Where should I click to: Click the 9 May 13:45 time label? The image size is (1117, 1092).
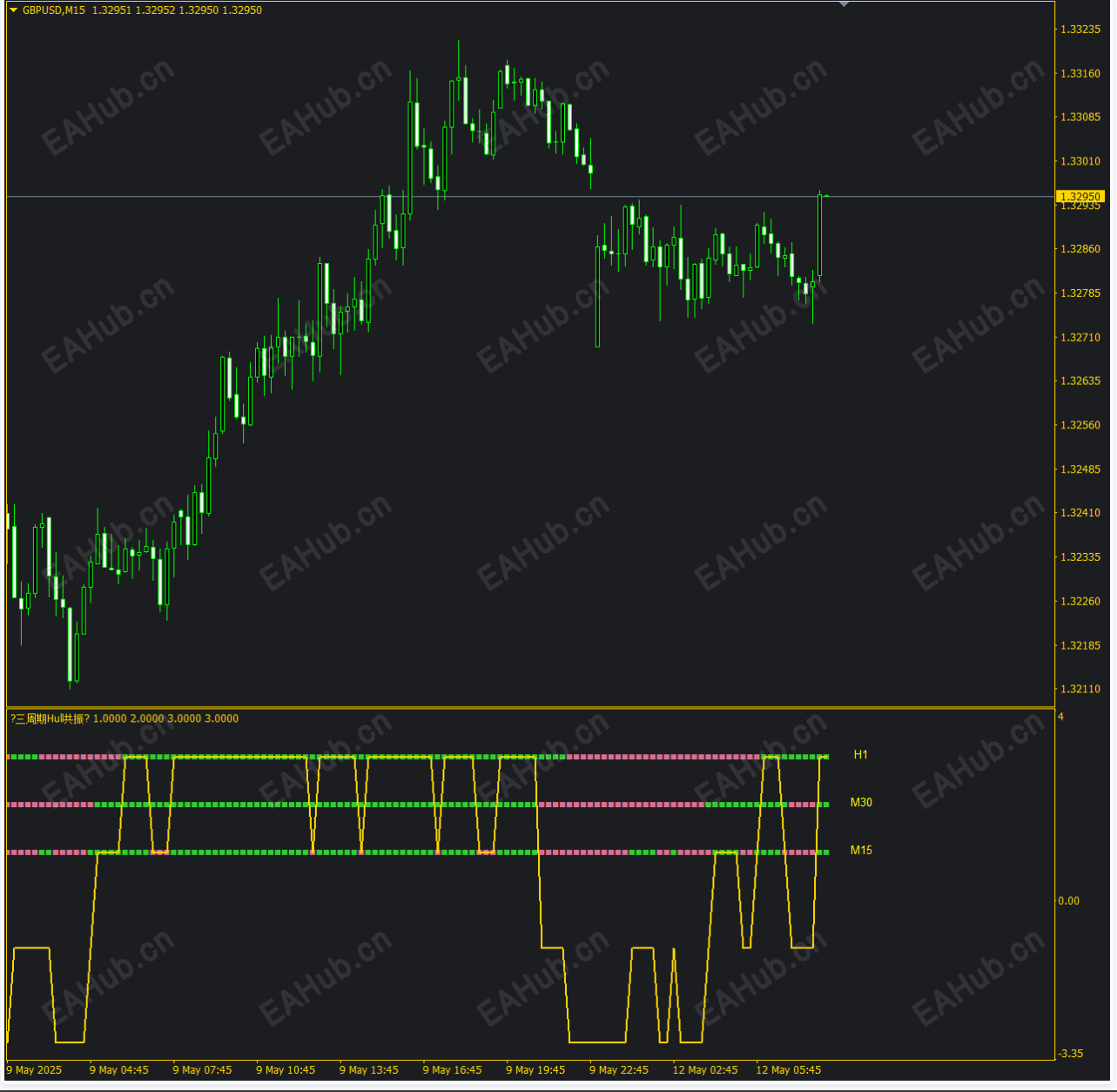click(x=369, y=1070)
